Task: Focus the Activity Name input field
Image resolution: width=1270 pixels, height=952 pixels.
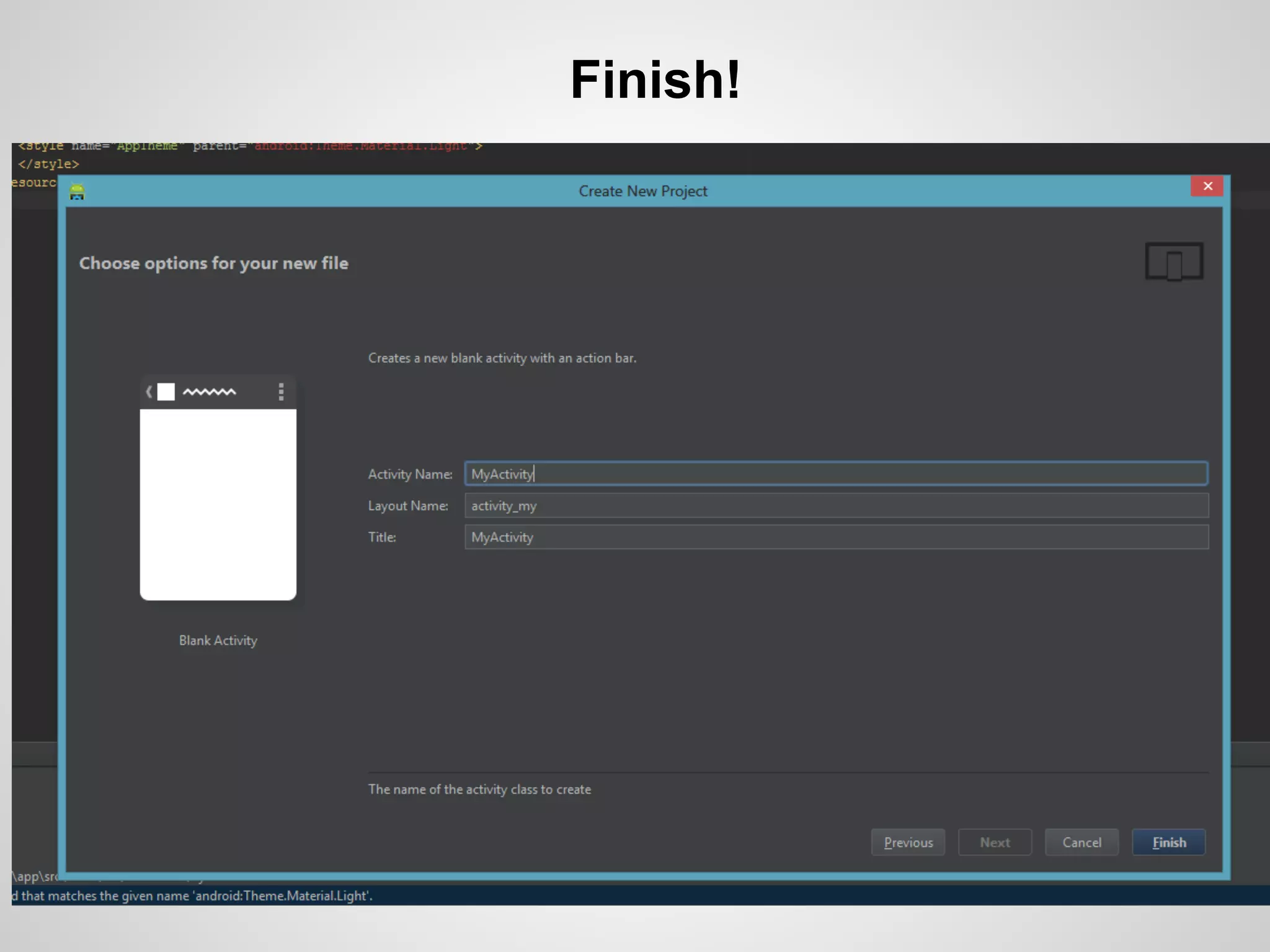Action: click(x=836, y=474)
